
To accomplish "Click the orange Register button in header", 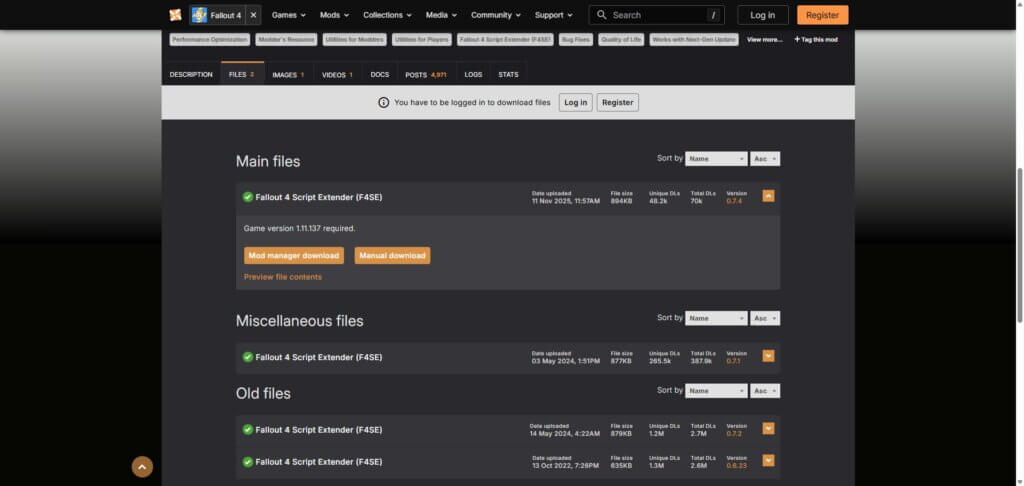I will [x=822, y=15].
